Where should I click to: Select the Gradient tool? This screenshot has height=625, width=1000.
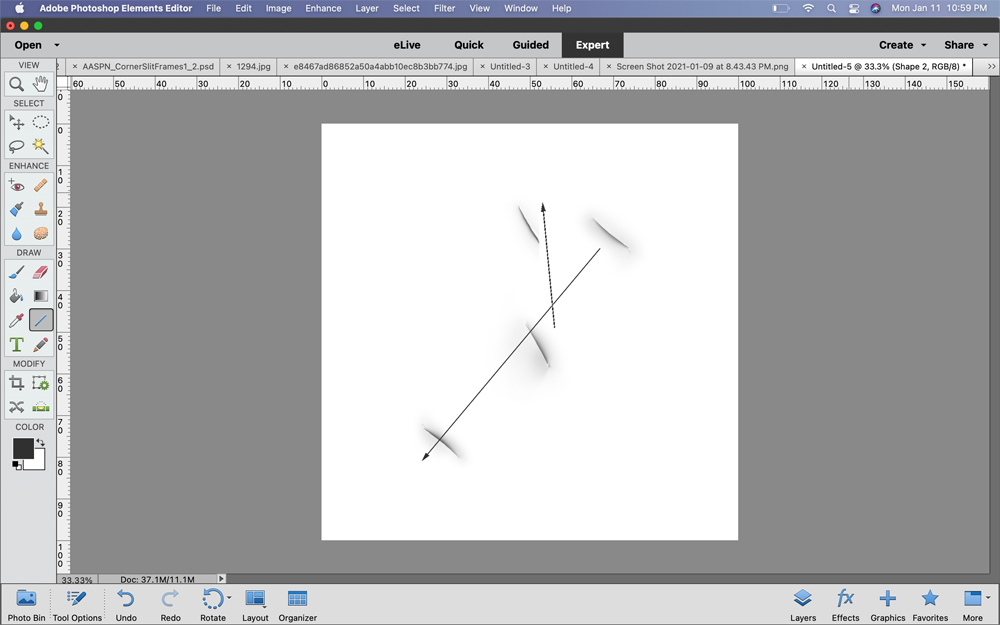click(x=41, y=296)
